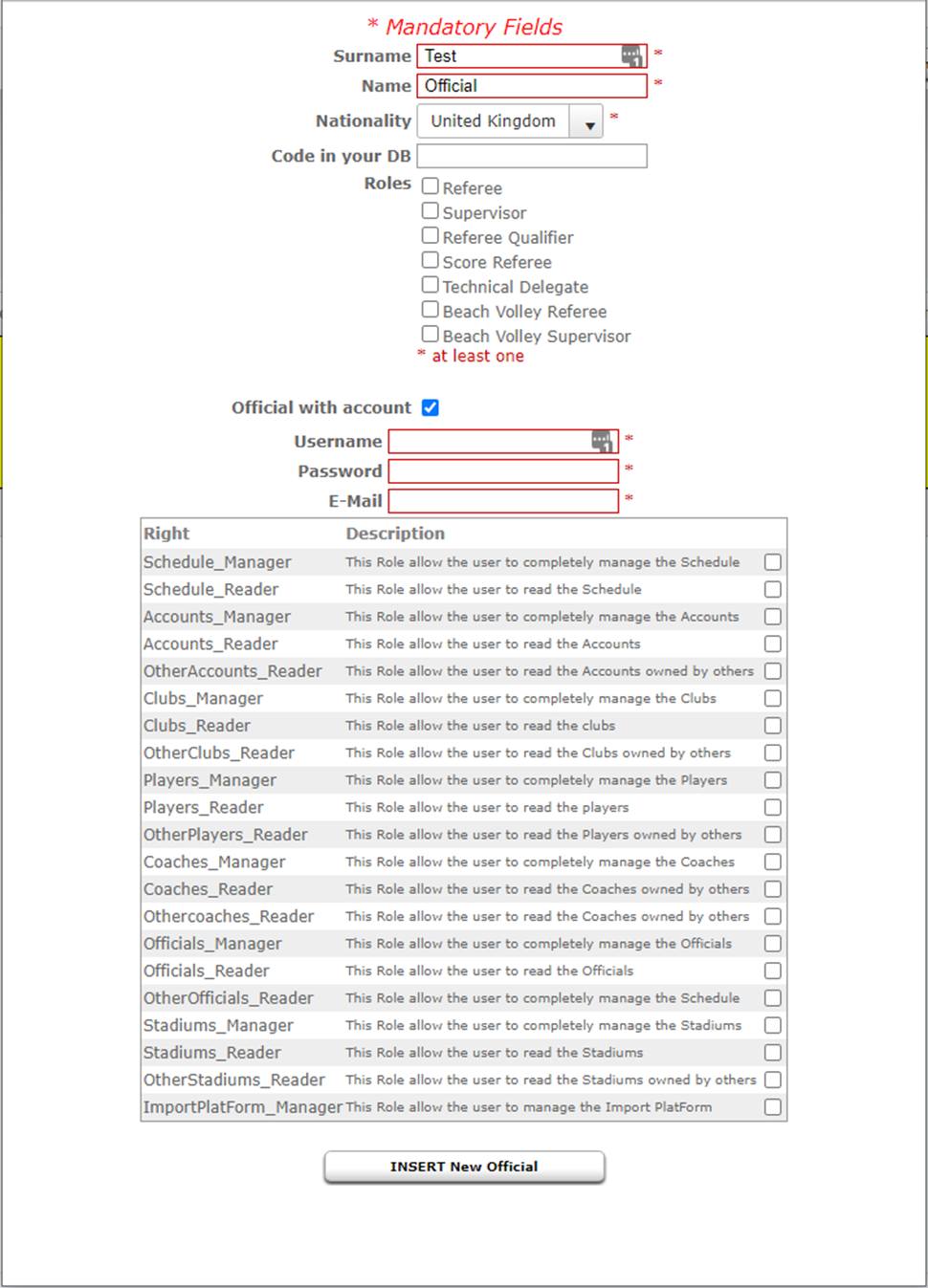Viewport: 928px width, 1288px height.
Task: Check the Stadiums_Manager right
Action: (773, 1025)
